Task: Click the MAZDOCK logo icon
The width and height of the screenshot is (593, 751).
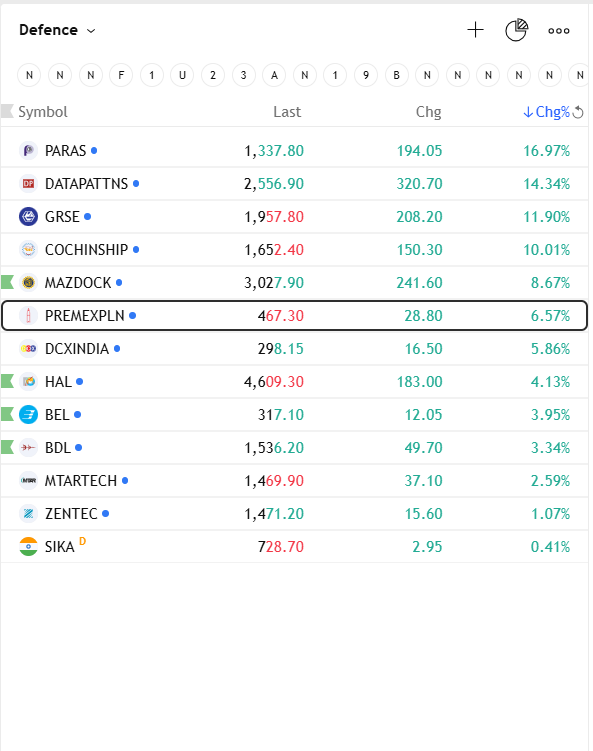Action: click(x=28, y=283)
